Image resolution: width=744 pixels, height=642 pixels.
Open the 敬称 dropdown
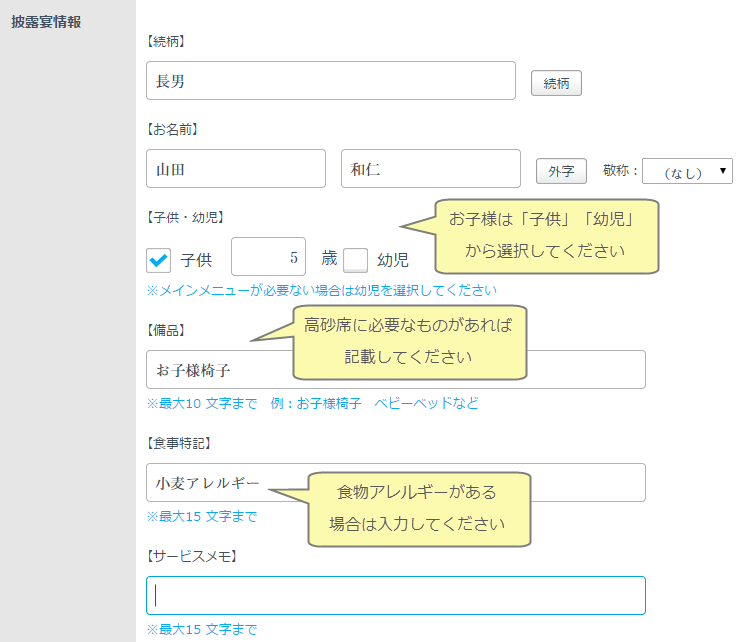[687, 171]
